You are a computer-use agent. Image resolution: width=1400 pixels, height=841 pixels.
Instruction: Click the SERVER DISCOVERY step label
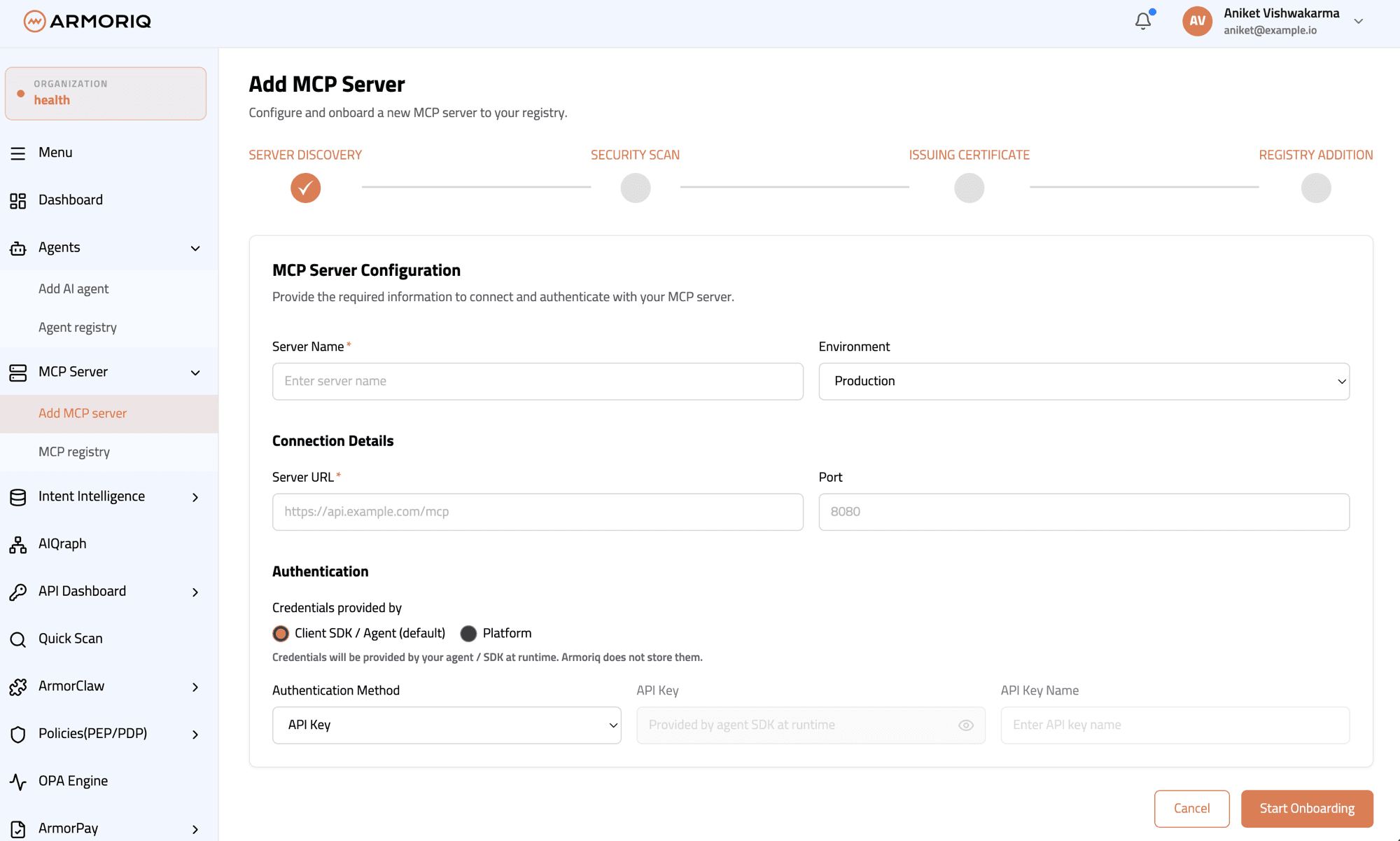pyautogui.click(x=305, y=155)
